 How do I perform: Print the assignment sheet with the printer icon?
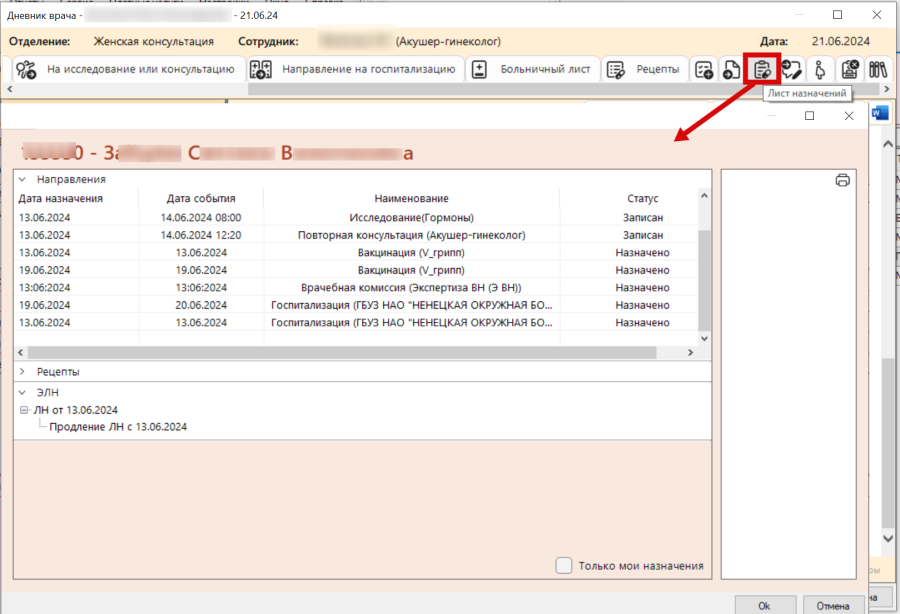click(x=843, y=180)
